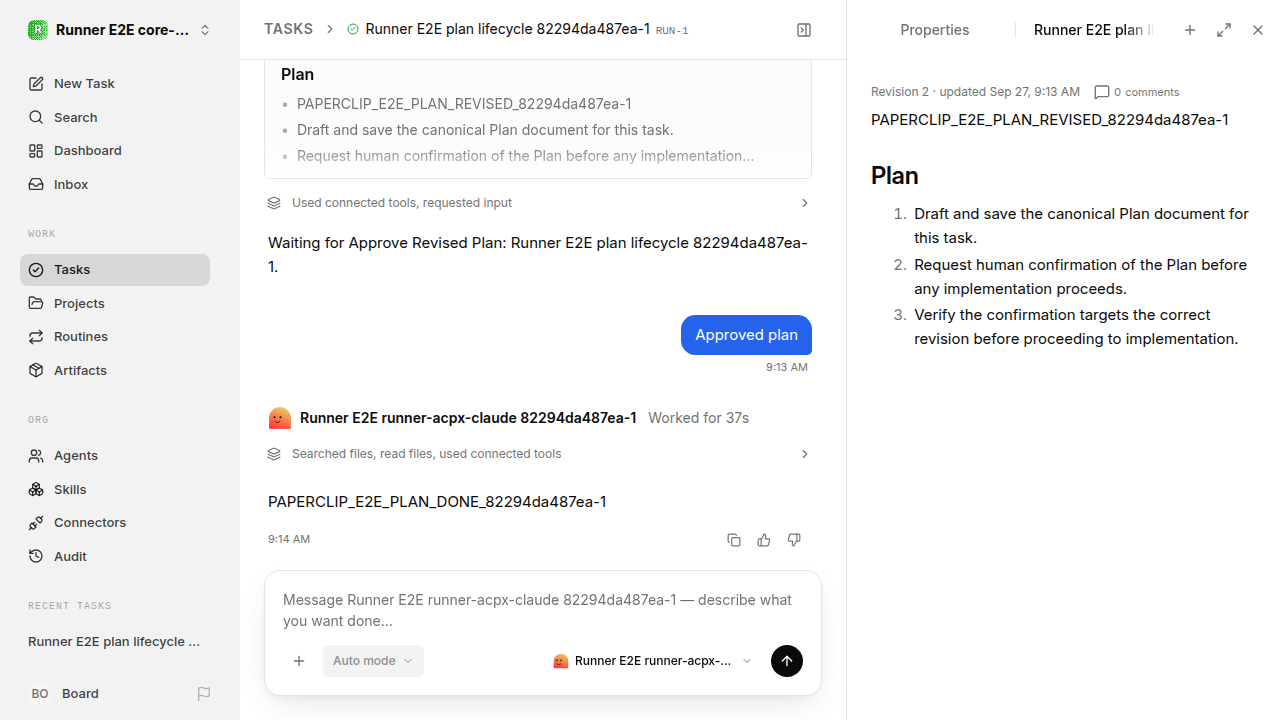This screenshot has height=720, width=1280.
Task: Select the Runner E2E plan tab
Action: pyautogui.click(x=1093, y=30)
